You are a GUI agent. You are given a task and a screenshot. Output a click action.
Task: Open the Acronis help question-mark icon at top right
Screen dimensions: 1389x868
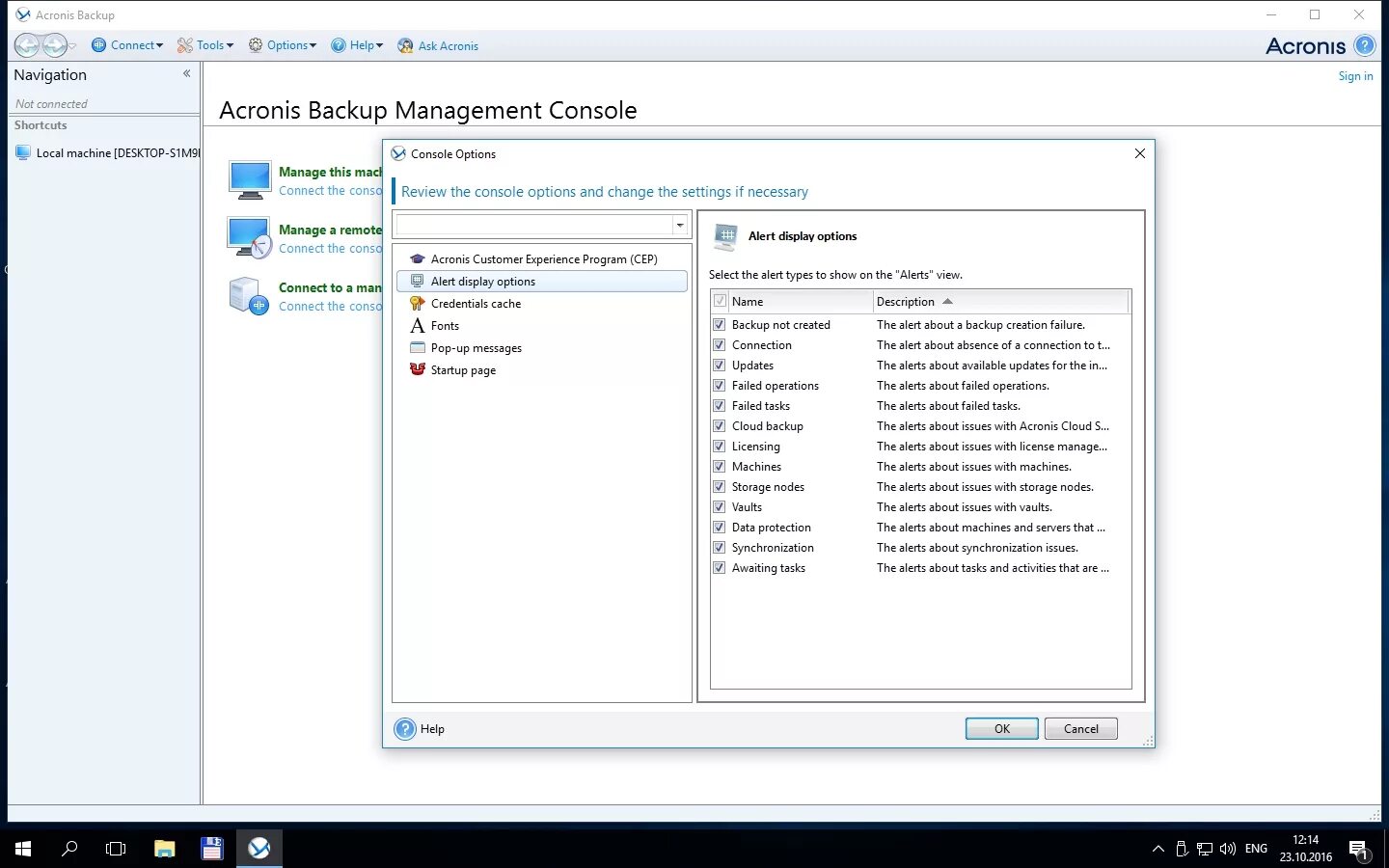(1364, 45)
